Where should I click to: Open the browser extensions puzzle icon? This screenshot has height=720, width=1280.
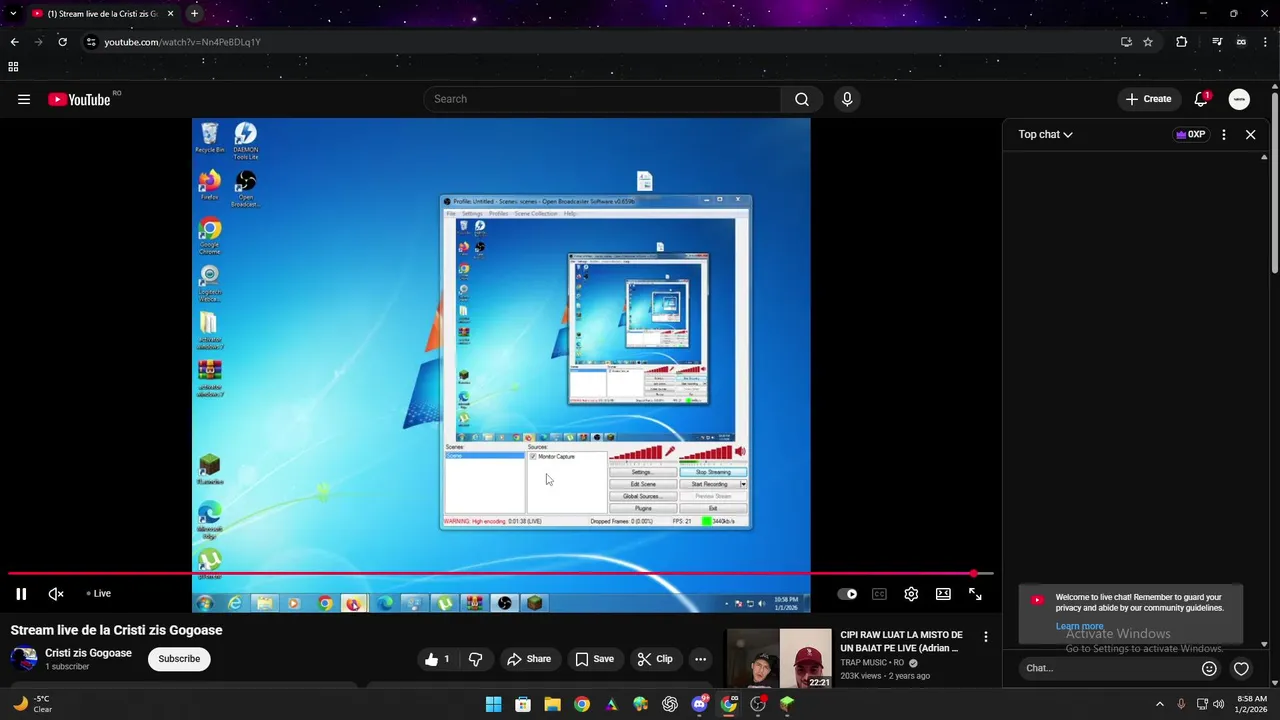(1182, 42)
